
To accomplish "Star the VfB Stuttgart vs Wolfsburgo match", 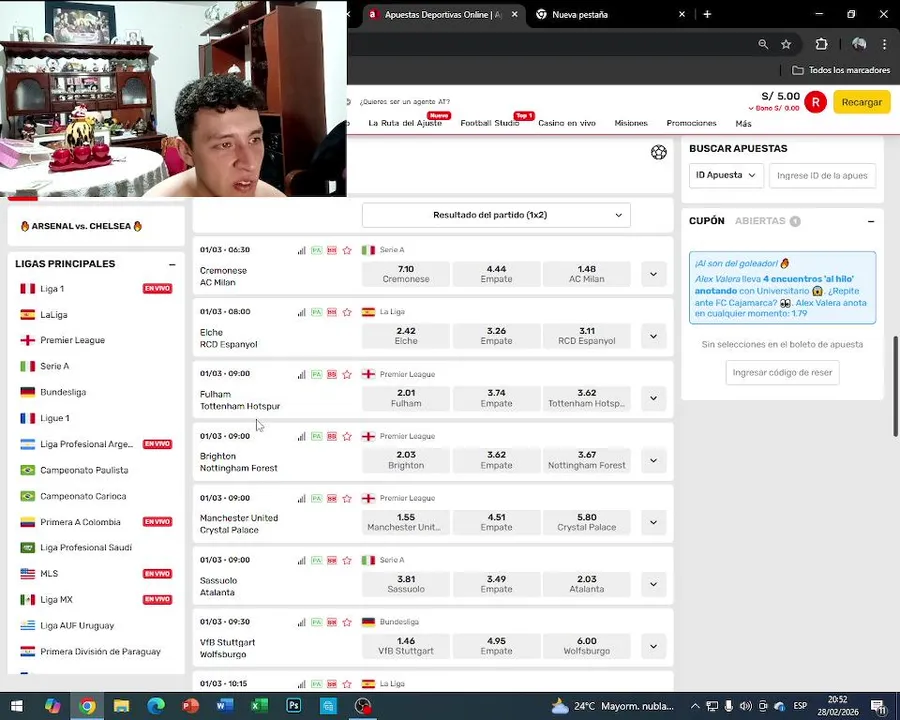I will click(x=347, y=622).
